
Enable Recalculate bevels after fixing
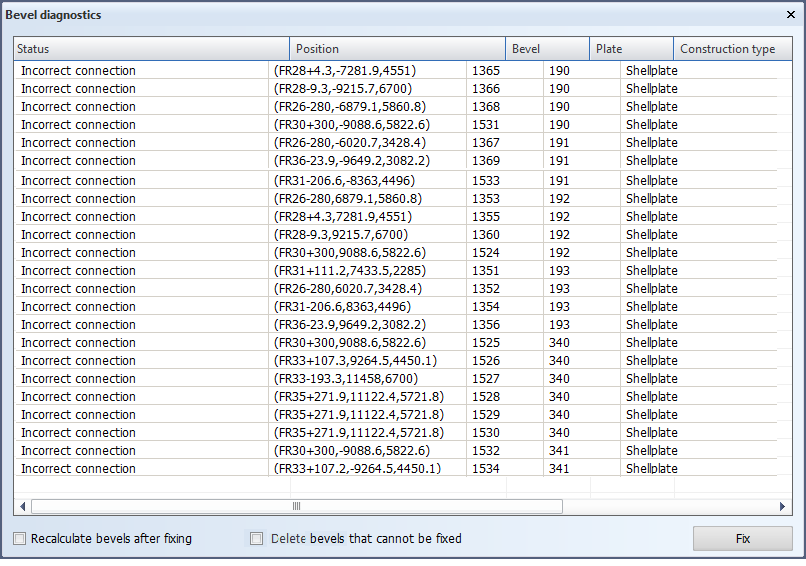20,539
